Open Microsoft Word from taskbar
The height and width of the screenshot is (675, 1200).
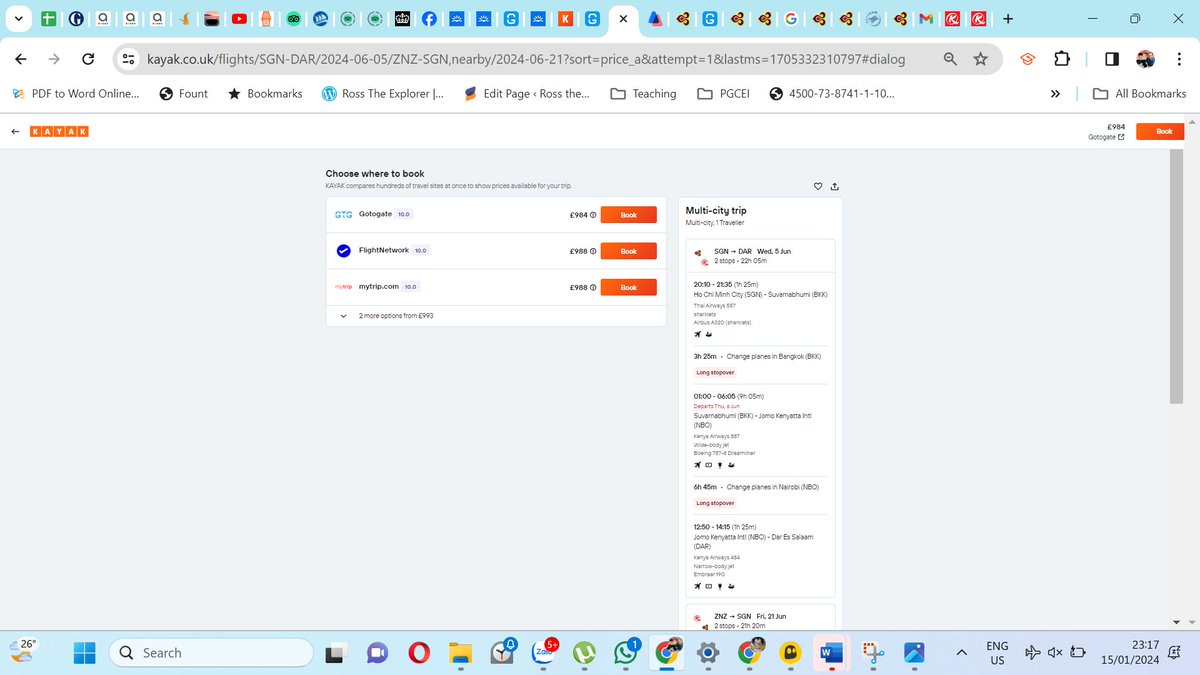pos(830,653)
